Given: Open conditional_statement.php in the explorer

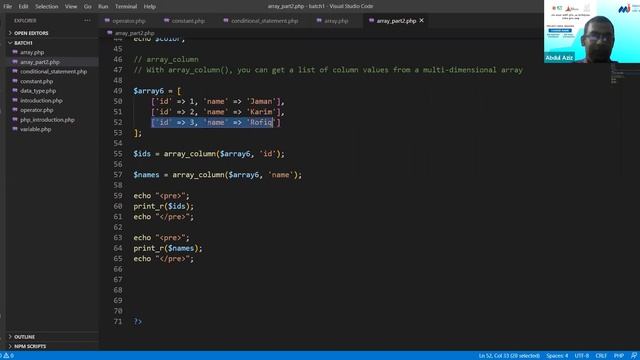Looking at the screenshot, I should pos(53,71).
